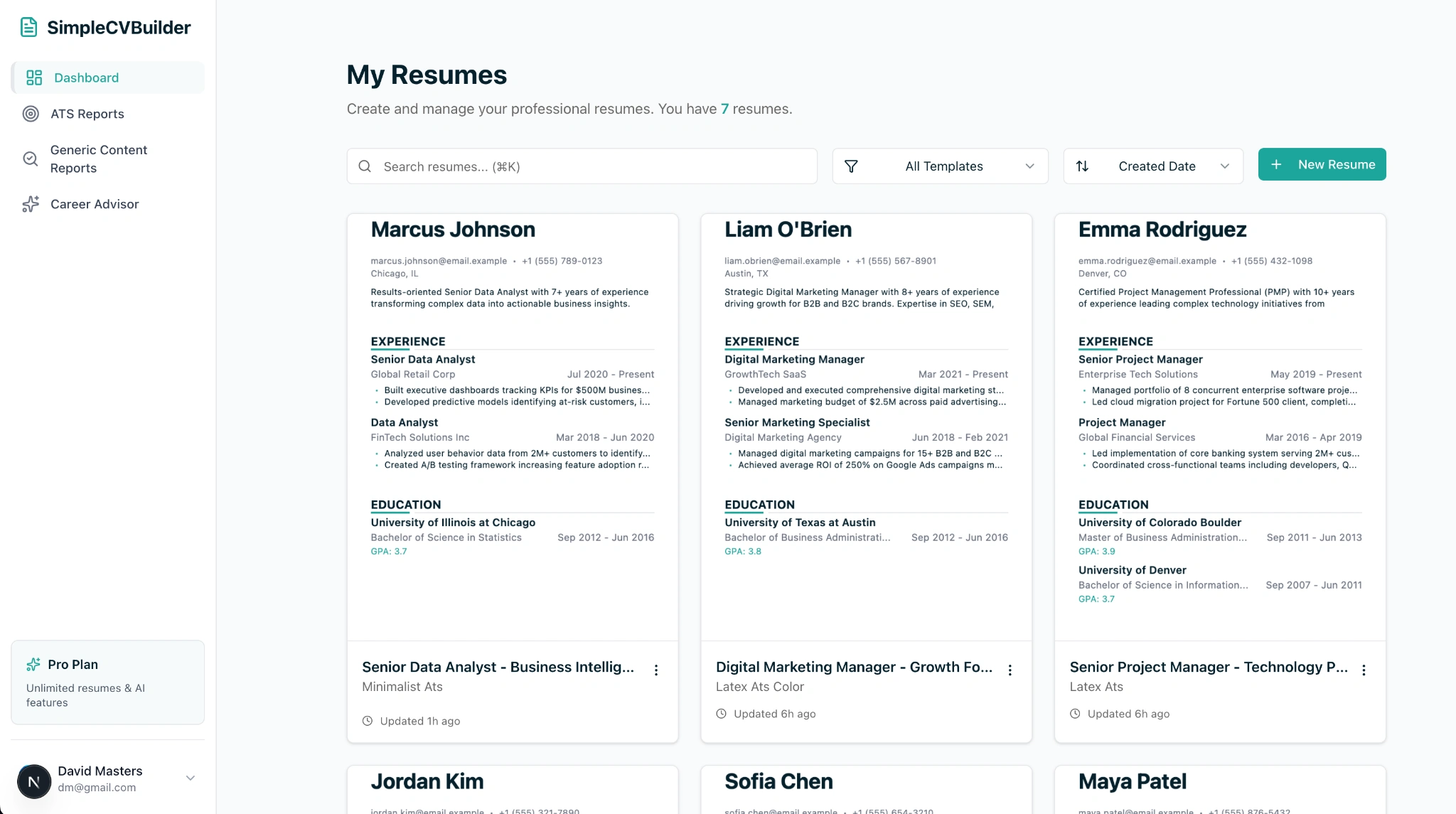Click the "My Resumes" heading
1456x814 pixels.
point(427,75)
